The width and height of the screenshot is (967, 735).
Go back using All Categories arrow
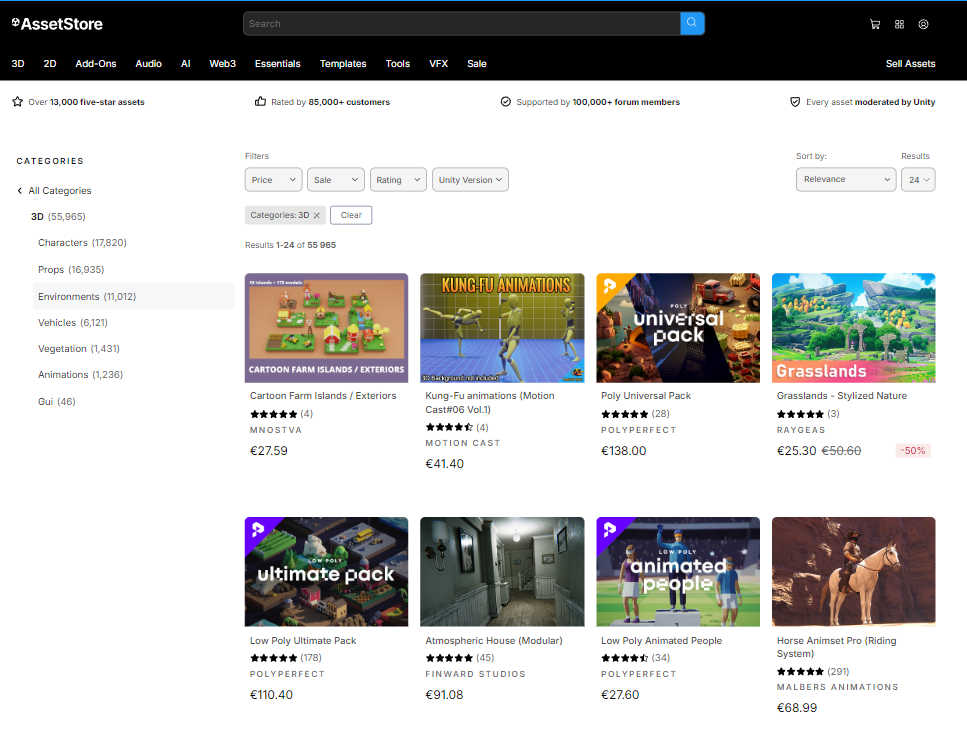coord(19,191)
